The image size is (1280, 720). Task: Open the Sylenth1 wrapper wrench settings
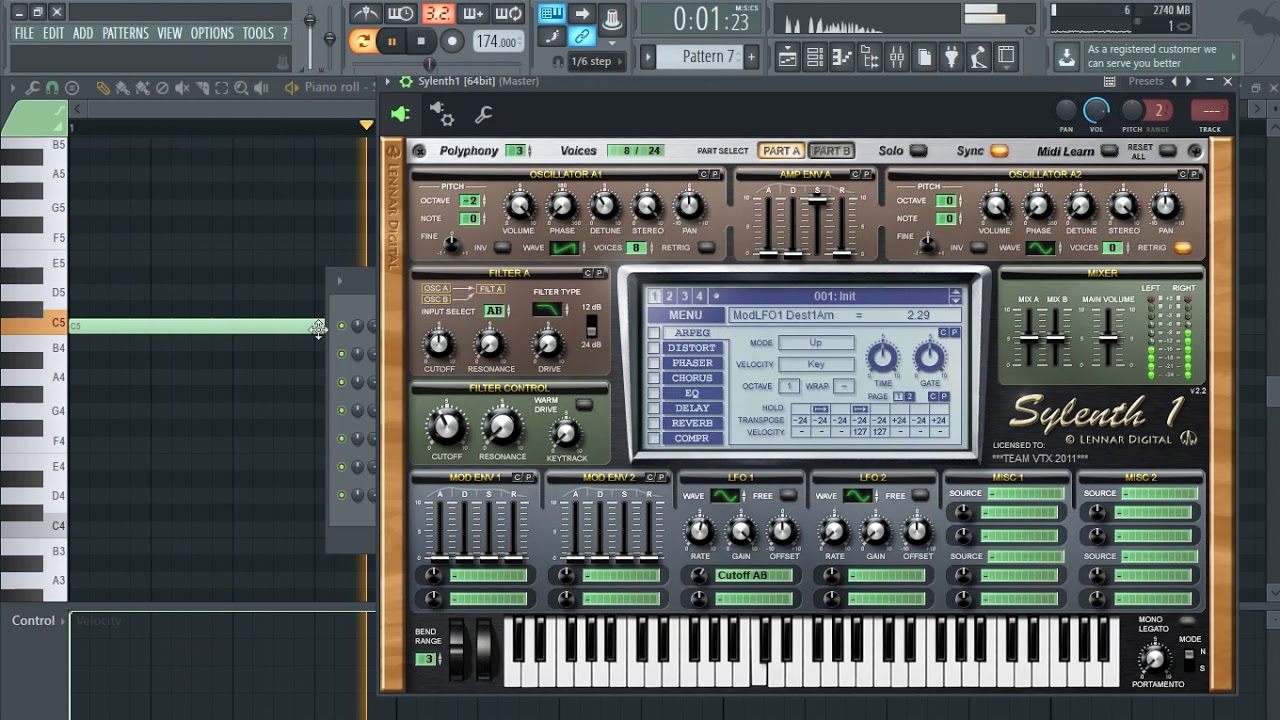click(483, 115)
